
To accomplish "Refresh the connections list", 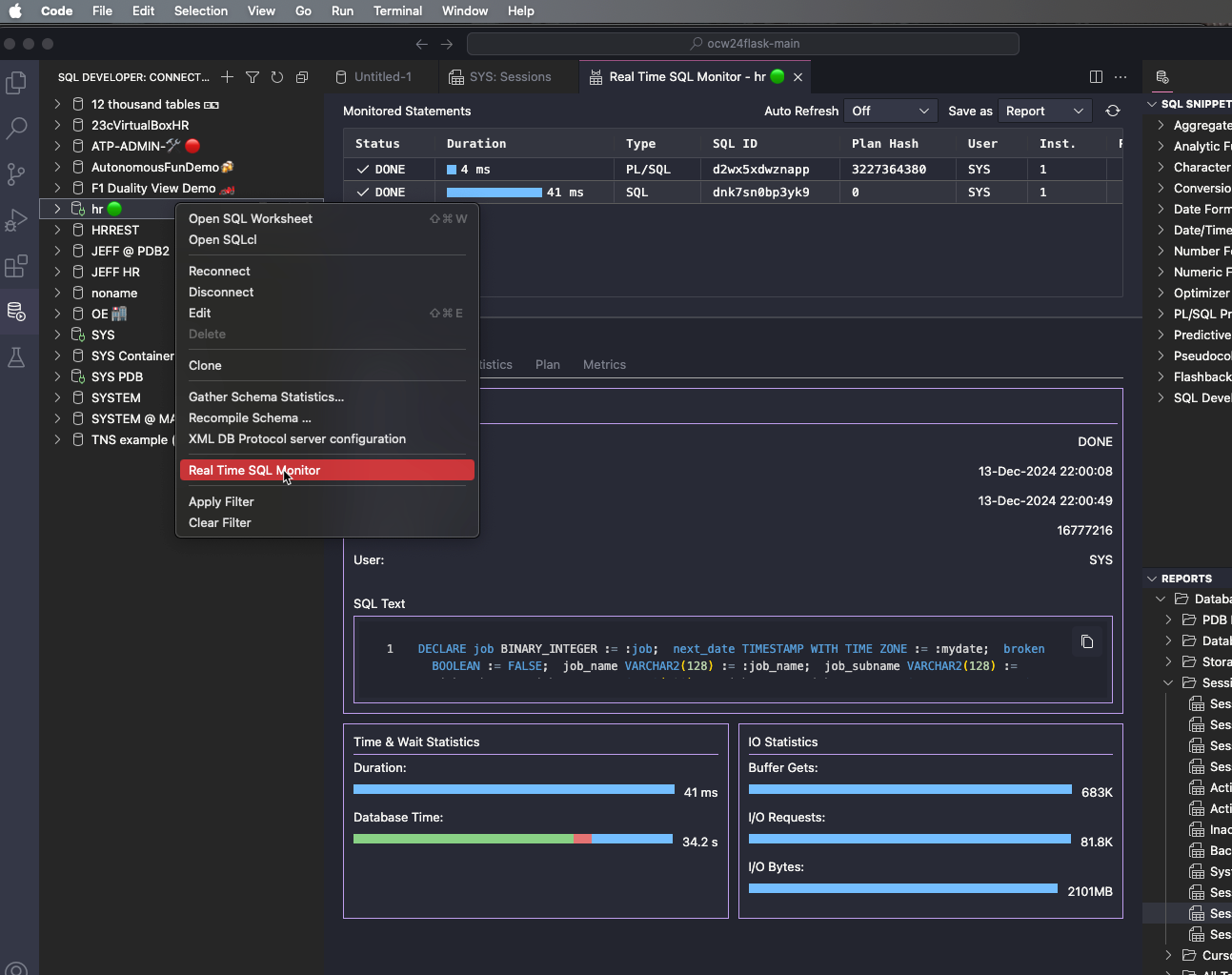I will point(277,77).
